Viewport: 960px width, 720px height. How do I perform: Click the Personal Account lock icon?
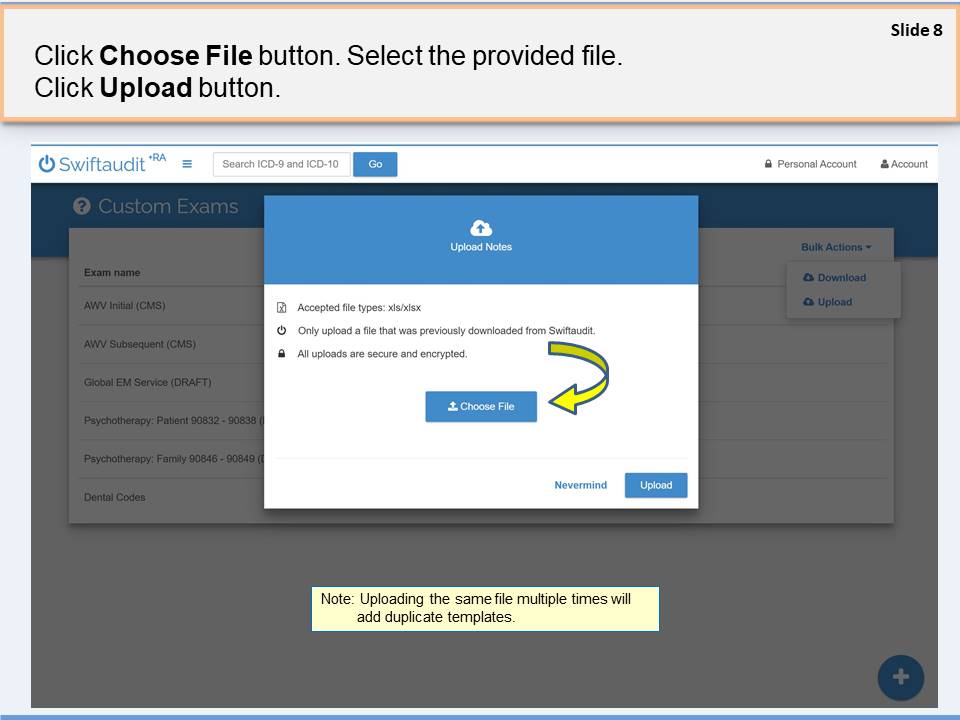pyautogui.click(x=768, y=164)
